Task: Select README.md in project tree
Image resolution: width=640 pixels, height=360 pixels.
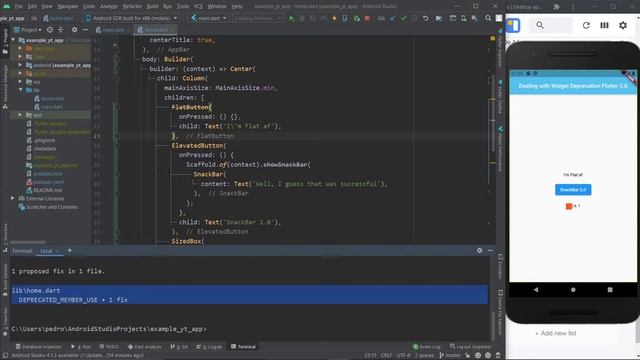Action: point(47,190)
